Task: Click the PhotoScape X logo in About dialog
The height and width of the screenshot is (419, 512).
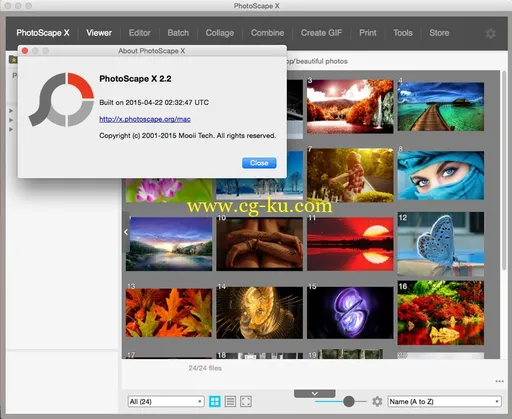Action: click(x=61, y=100)
